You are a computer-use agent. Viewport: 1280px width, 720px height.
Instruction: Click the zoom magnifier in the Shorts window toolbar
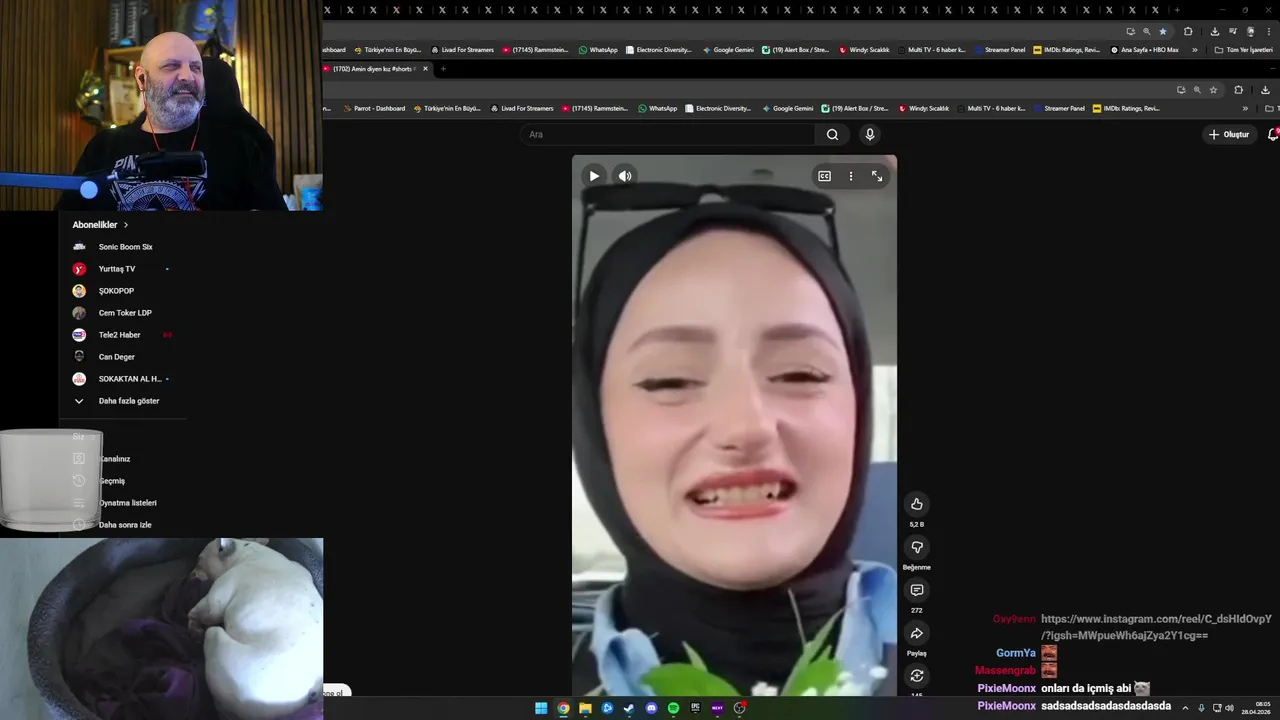coord(1197,89)
